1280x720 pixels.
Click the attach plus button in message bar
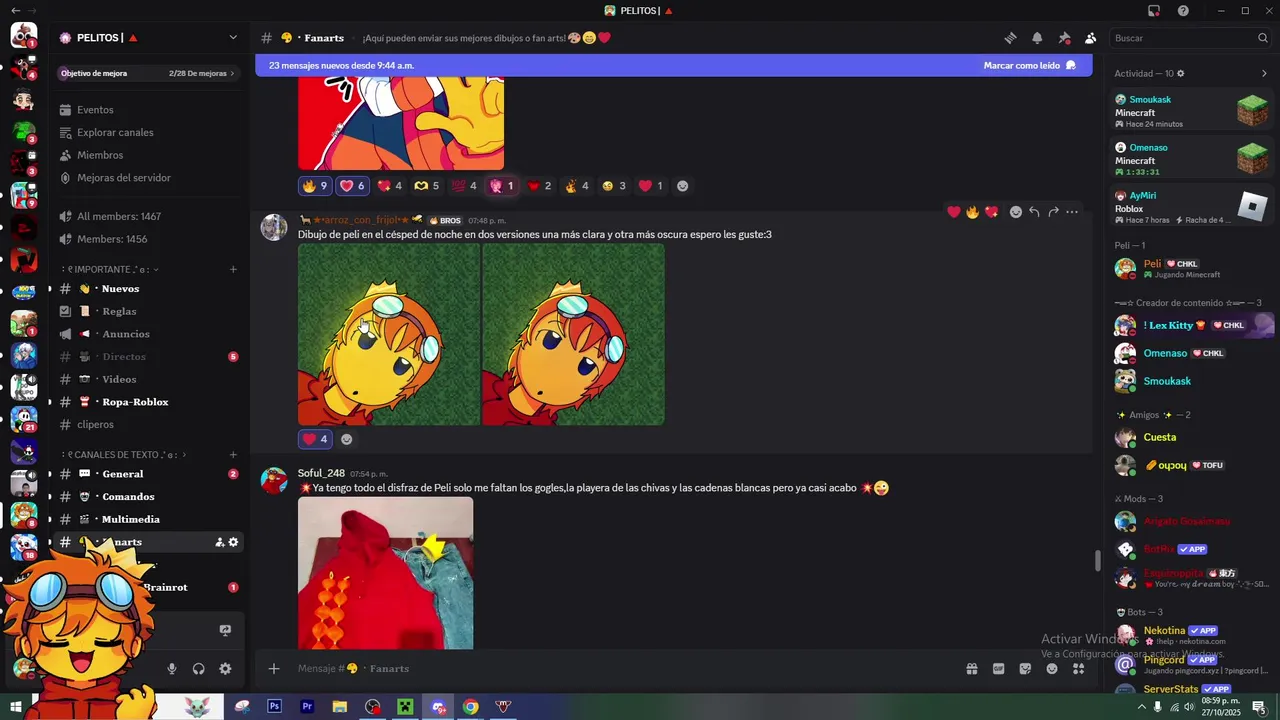tap(273, 669)
